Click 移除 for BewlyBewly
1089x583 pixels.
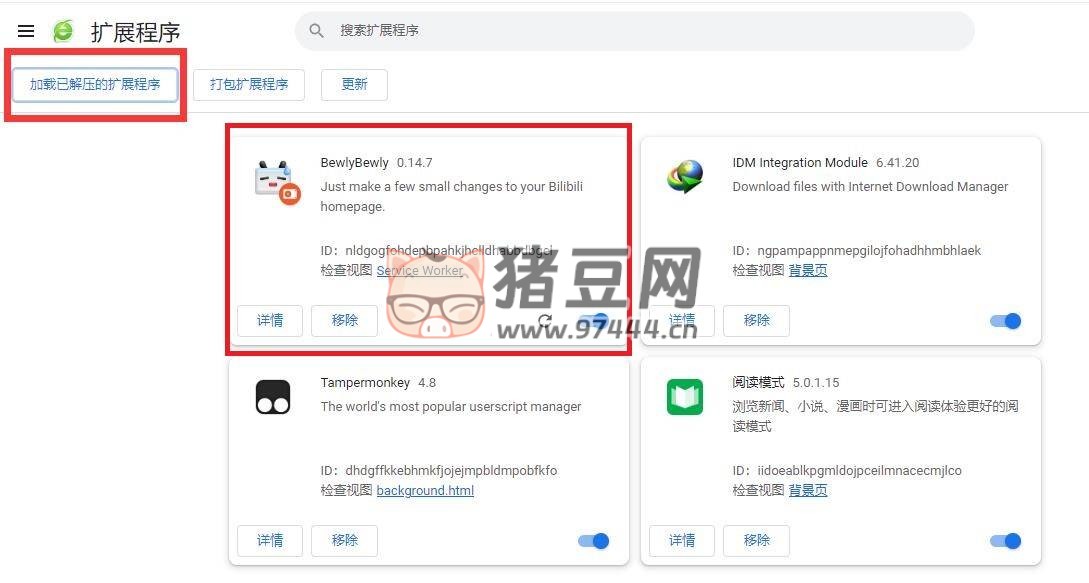344,320
